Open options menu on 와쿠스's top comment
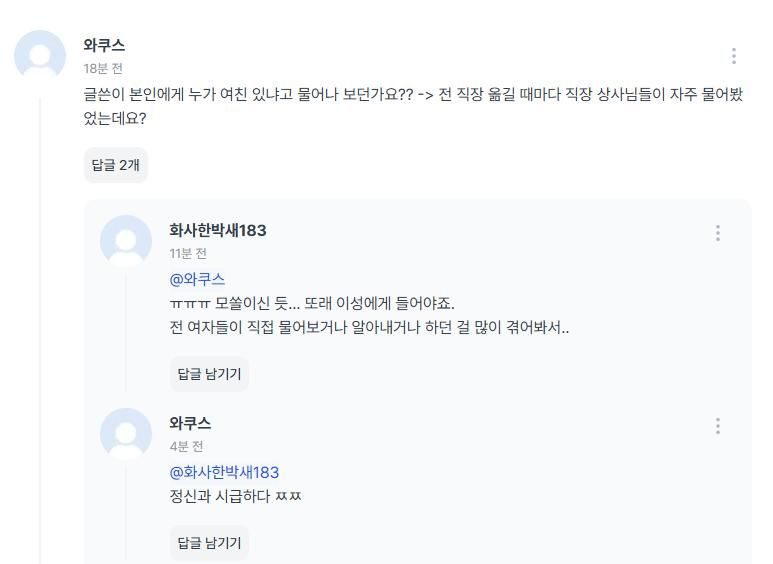The width and height of the screenshot is (773, 564). tap(734, 56)
